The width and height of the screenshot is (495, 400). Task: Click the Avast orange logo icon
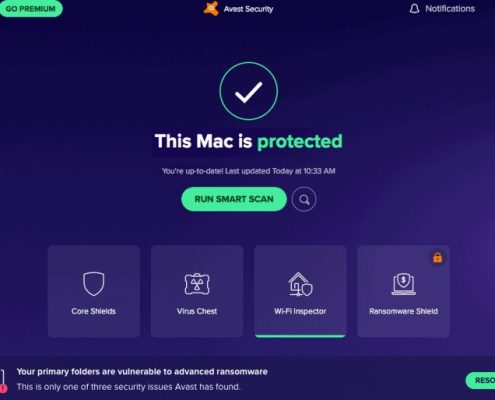click(x=211, y=8)
